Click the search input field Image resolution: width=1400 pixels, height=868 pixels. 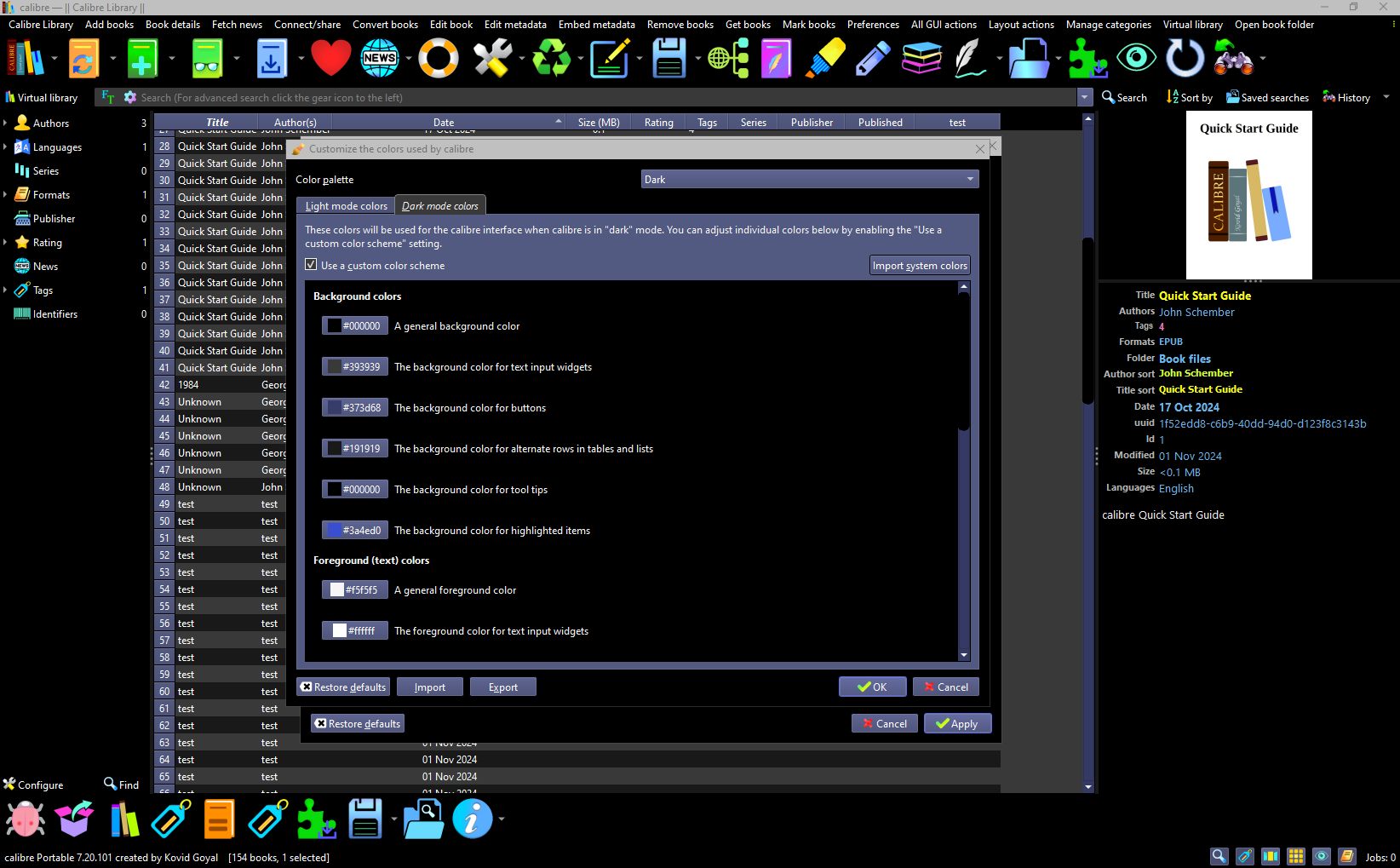click(607, 97)
